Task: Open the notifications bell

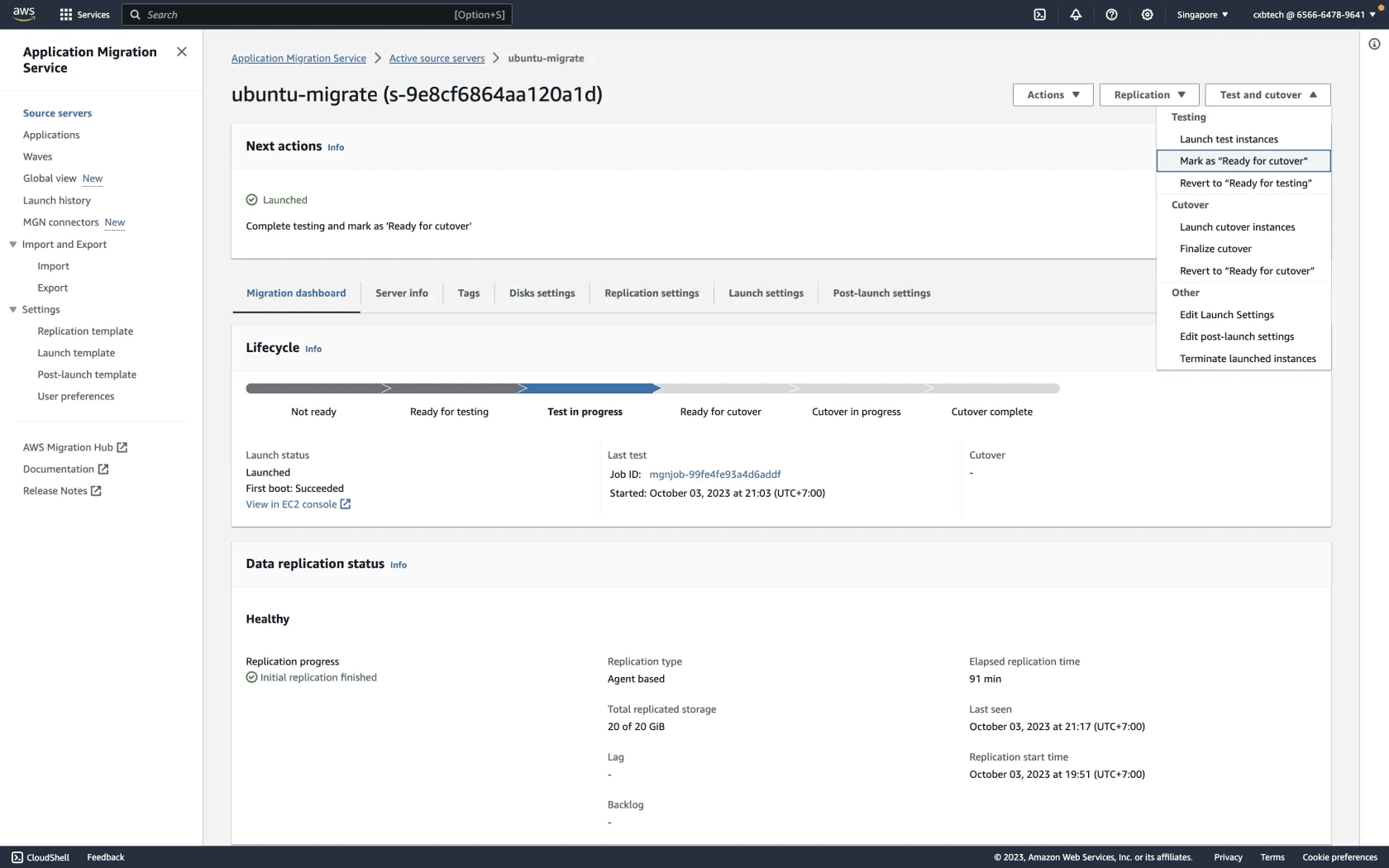Action: pos(1076,15)
